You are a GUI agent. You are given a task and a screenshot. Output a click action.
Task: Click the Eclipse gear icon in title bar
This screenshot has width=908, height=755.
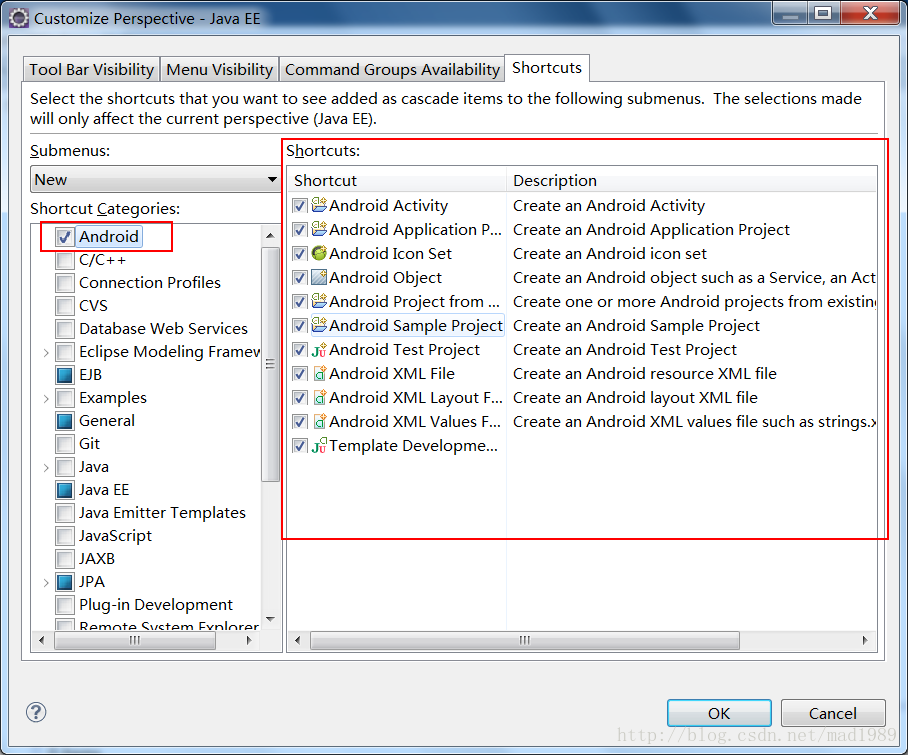(19, 18)
